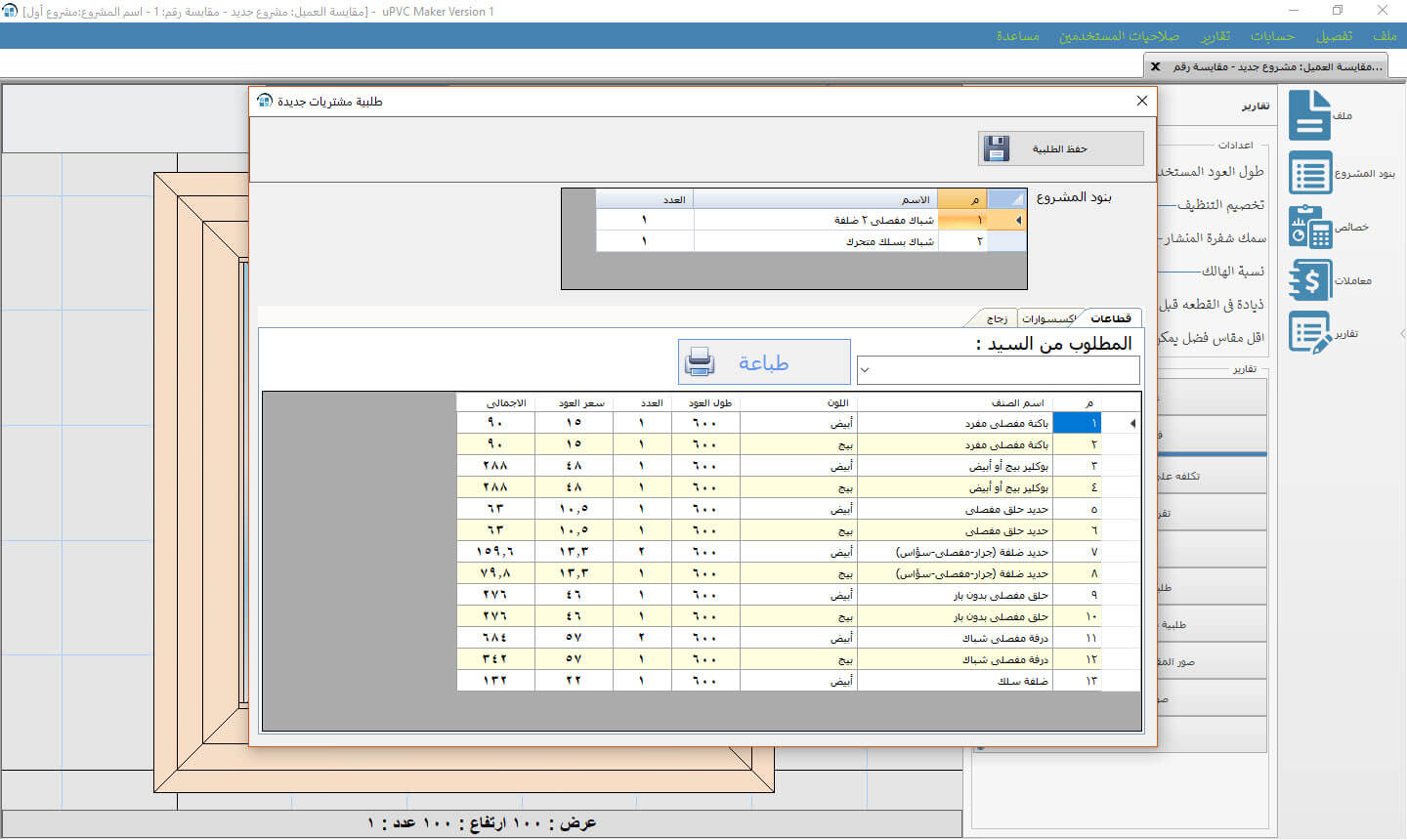Click the اسم الصنف column header
The height and width of the screenshot is (840, 1407).
tap(1016, 402)
